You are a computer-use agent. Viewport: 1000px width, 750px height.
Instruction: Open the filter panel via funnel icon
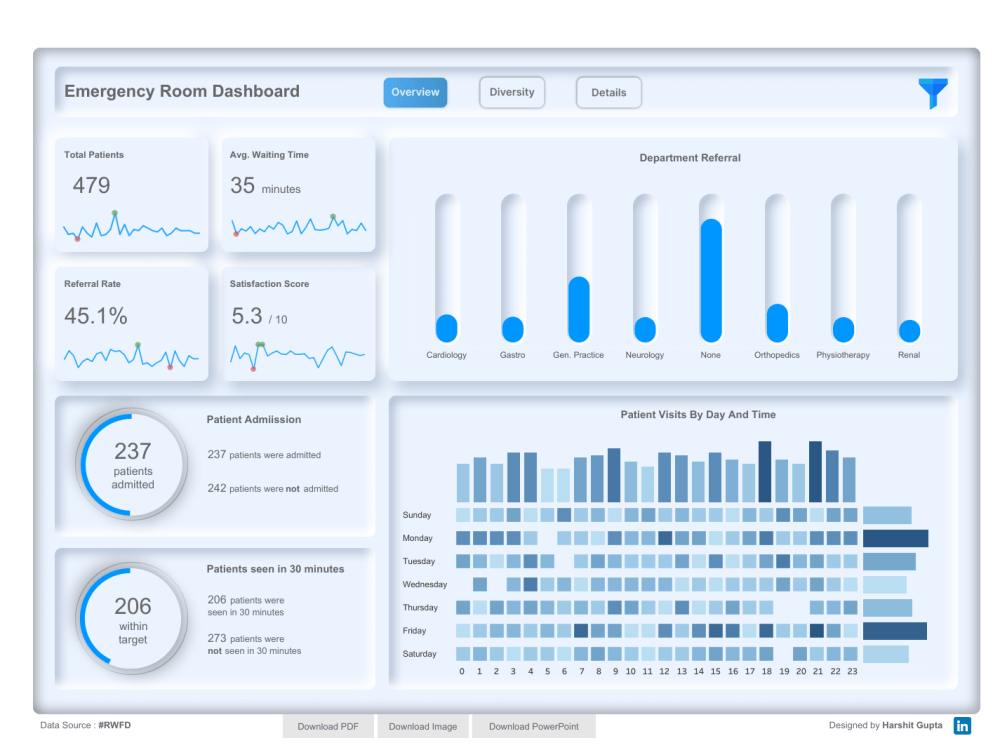[x=931, y=92]
